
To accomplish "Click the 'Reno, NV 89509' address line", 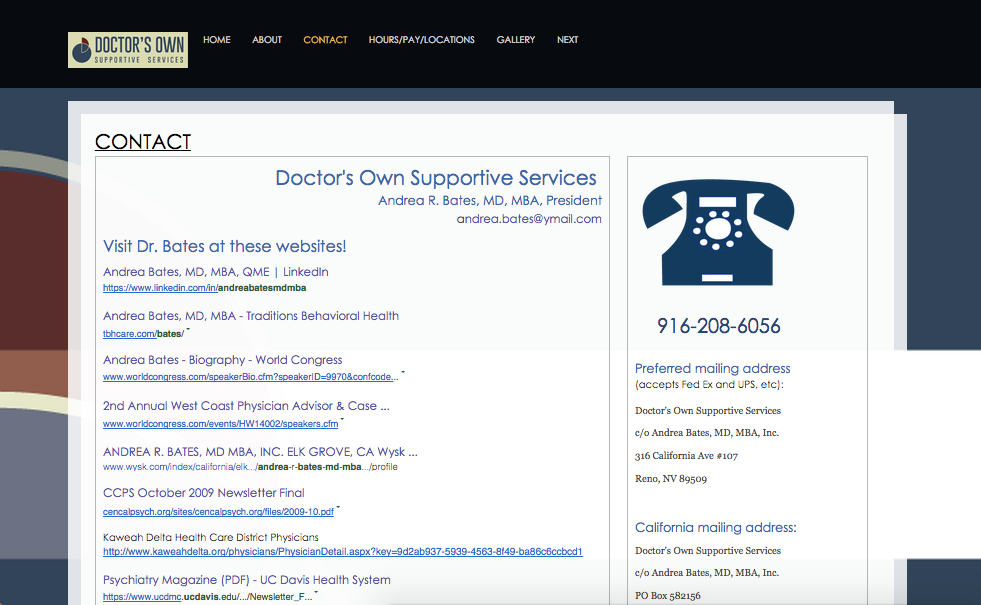I will tap(671, 479).
